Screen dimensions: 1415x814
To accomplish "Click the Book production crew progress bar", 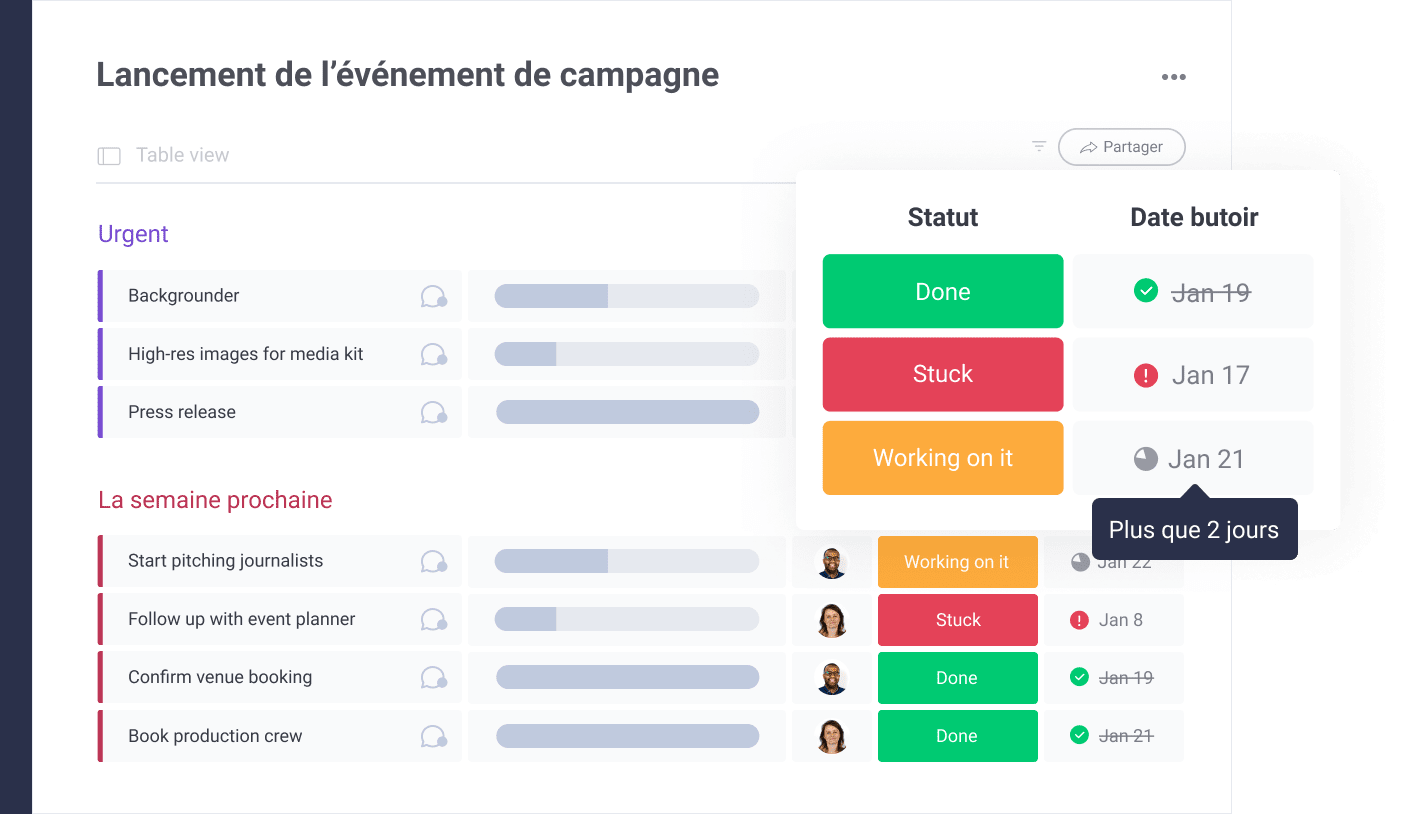I will pos(627,736).
